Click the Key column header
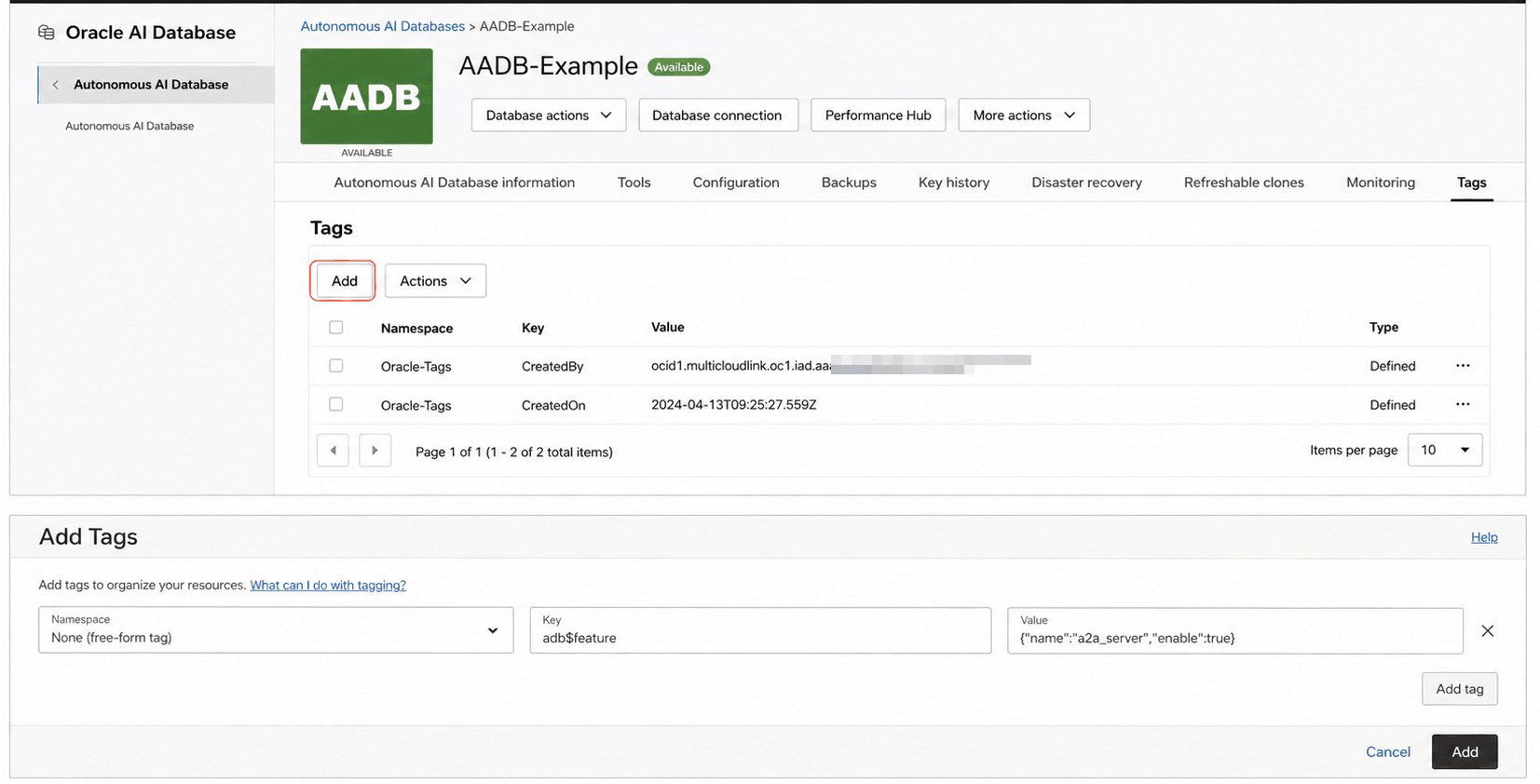The height and width of the screenshot is (784, 1540). (533, 328)
